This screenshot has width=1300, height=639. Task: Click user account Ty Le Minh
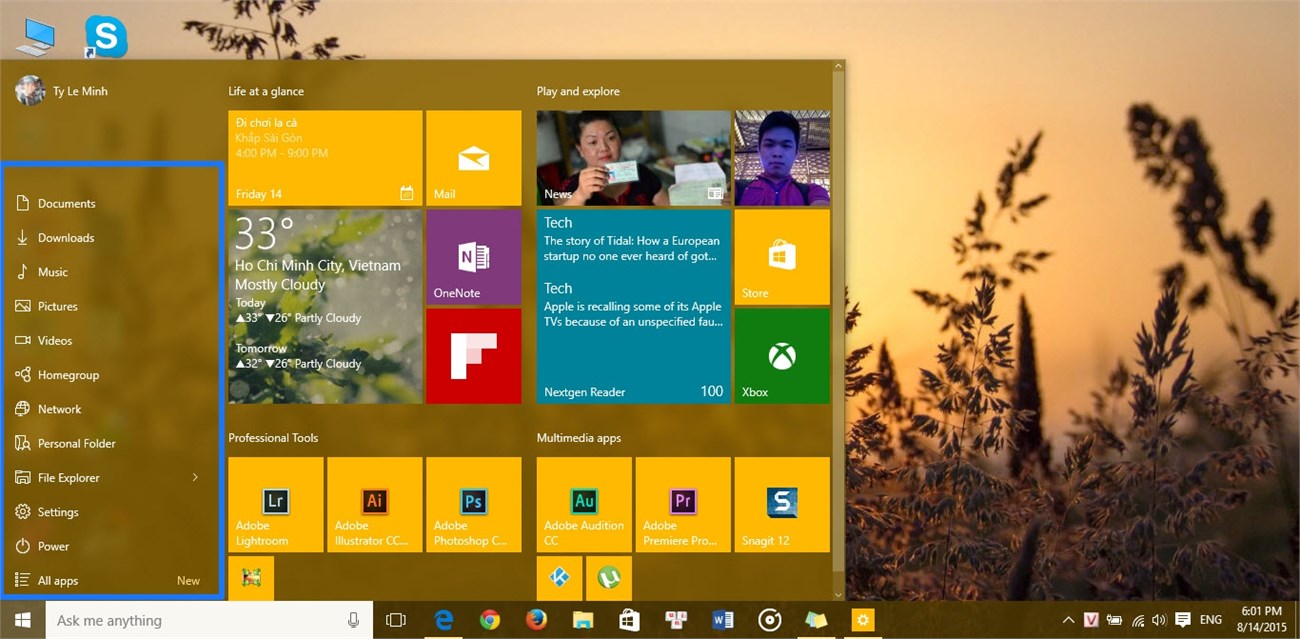62,91
